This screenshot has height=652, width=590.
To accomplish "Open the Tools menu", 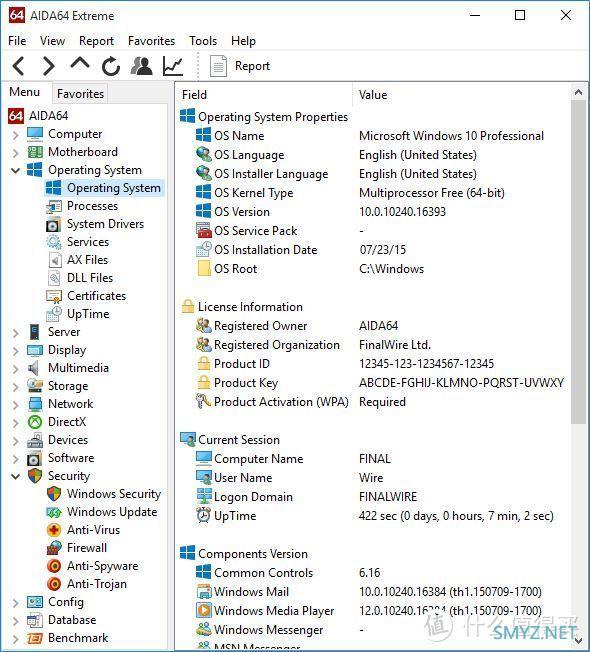I will 203,41.
